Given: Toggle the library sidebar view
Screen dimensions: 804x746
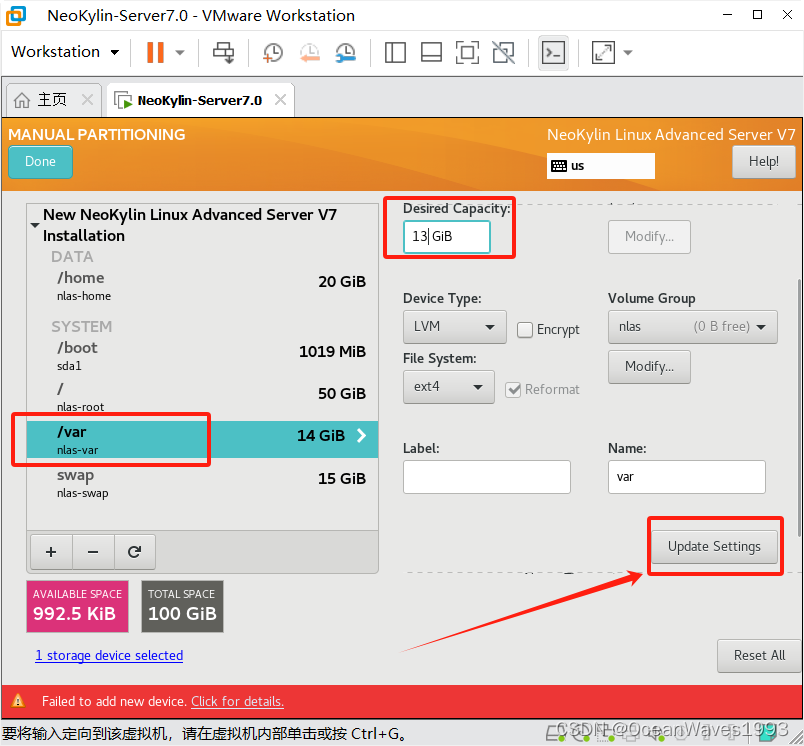Looking at the screenshot, I should click(x=395, y=52).
